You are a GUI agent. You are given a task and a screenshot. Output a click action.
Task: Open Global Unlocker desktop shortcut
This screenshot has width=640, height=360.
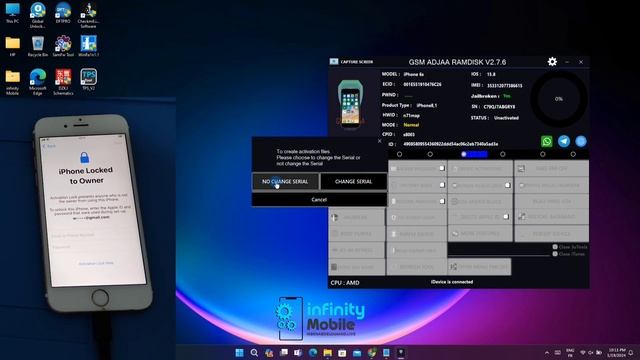[38, 15]
